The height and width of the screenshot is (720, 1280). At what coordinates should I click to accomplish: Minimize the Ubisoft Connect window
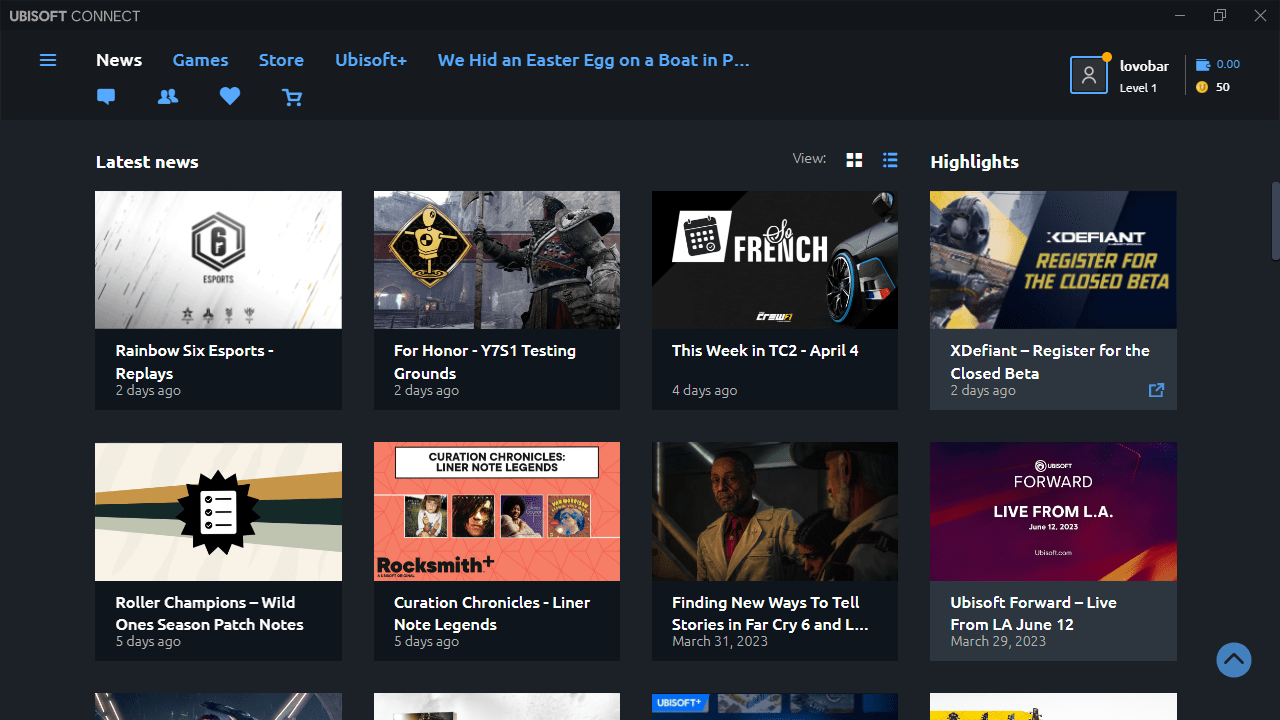tap(1181, 15)
